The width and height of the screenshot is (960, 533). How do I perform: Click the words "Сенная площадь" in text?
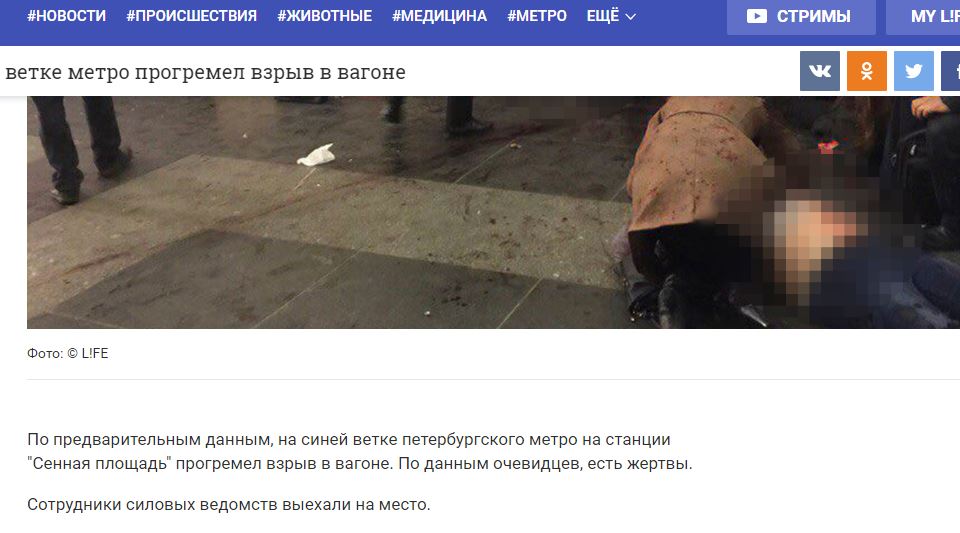(99, 464)
